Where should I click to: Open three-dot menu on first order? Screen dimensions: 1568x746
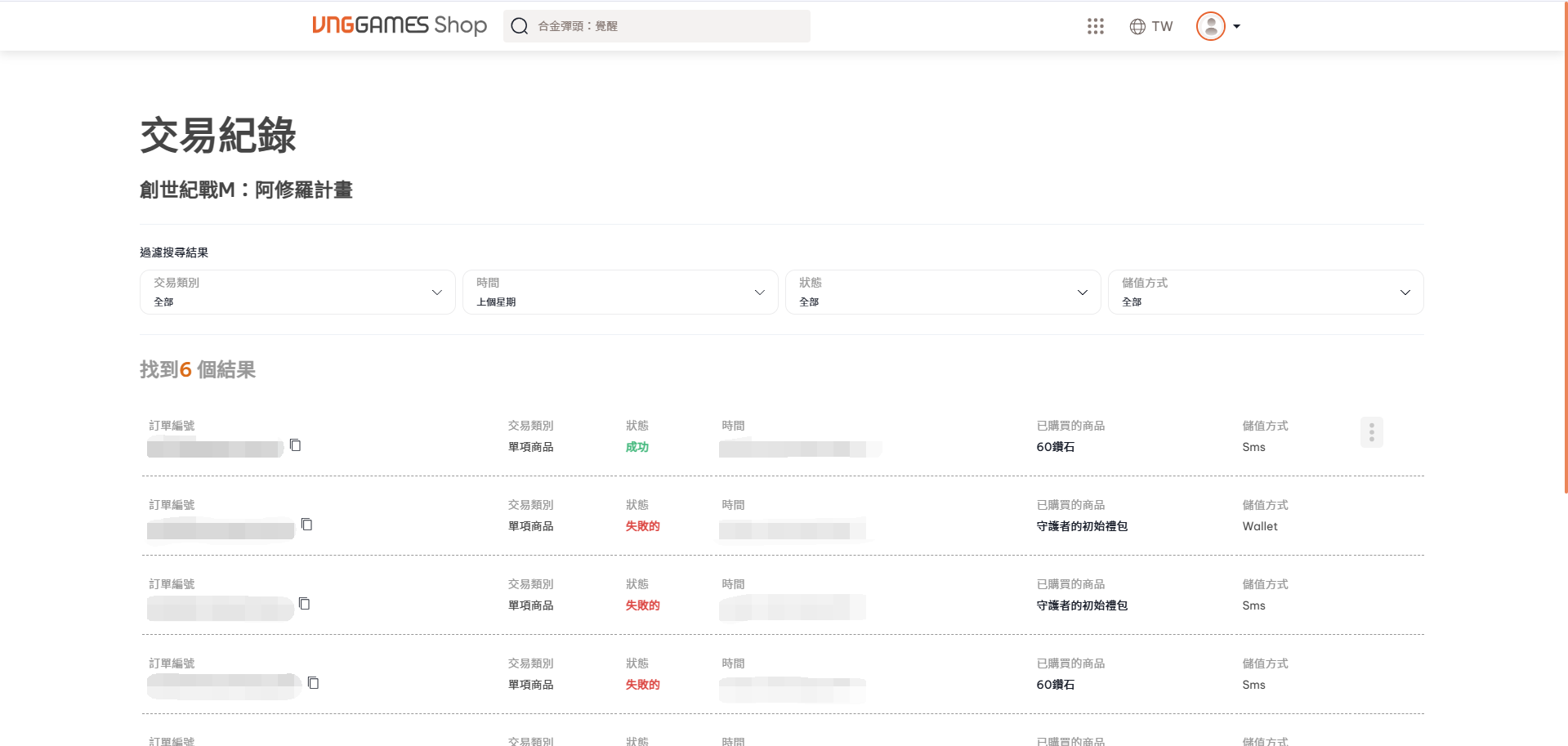(x=1371, y=432)
